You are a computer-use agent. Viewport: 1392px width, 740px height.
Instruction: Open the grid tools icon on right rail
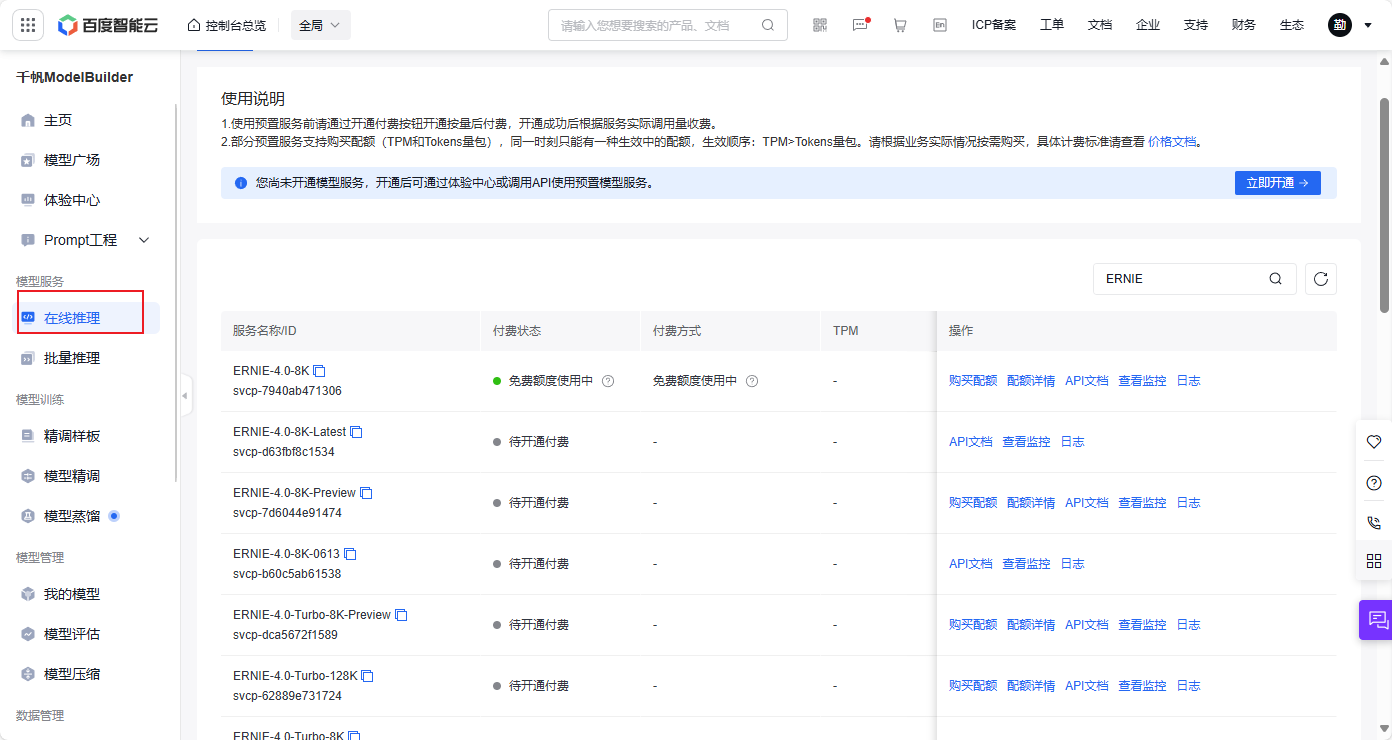point(1374,561)
